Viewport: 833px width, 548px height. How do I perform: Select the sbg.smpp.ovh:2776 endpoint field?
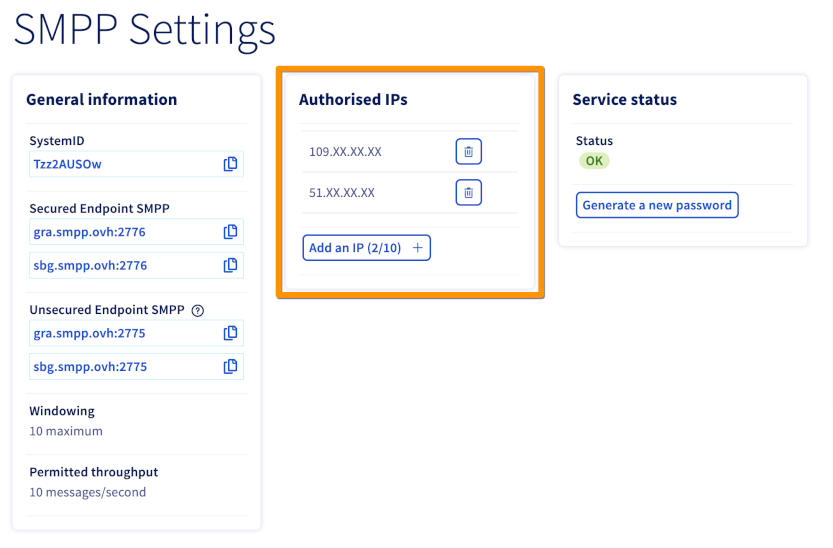pyautogui.click(x=120, y=265)
